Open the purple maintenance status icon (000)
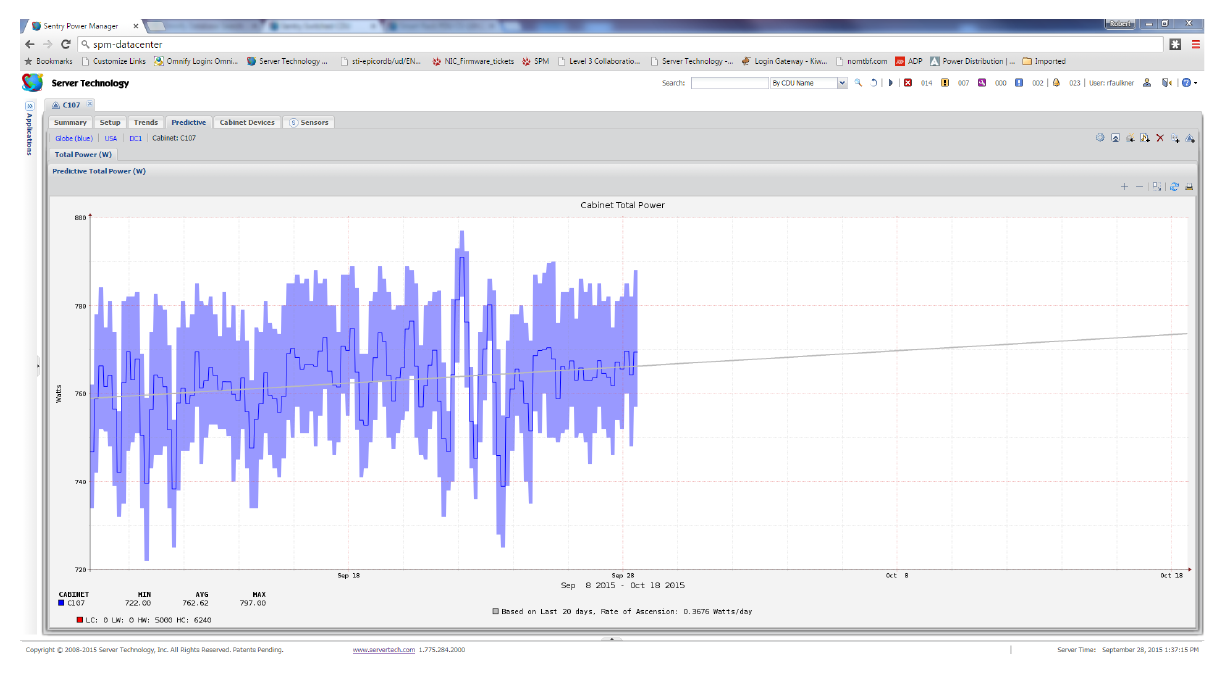 (x=982, y=83)
